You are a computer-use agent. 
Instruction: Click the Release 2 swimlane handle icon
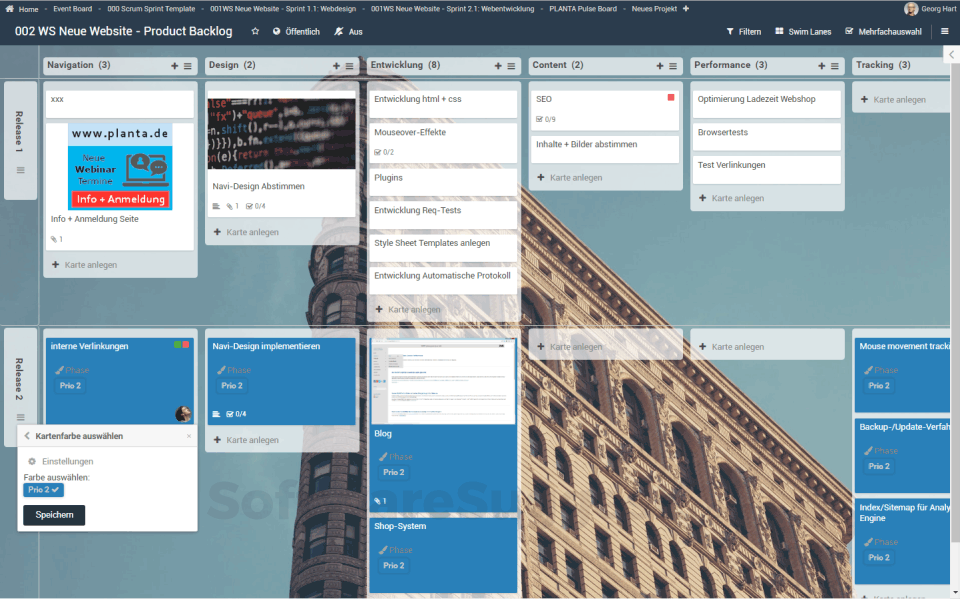click(x=21, y=417)
